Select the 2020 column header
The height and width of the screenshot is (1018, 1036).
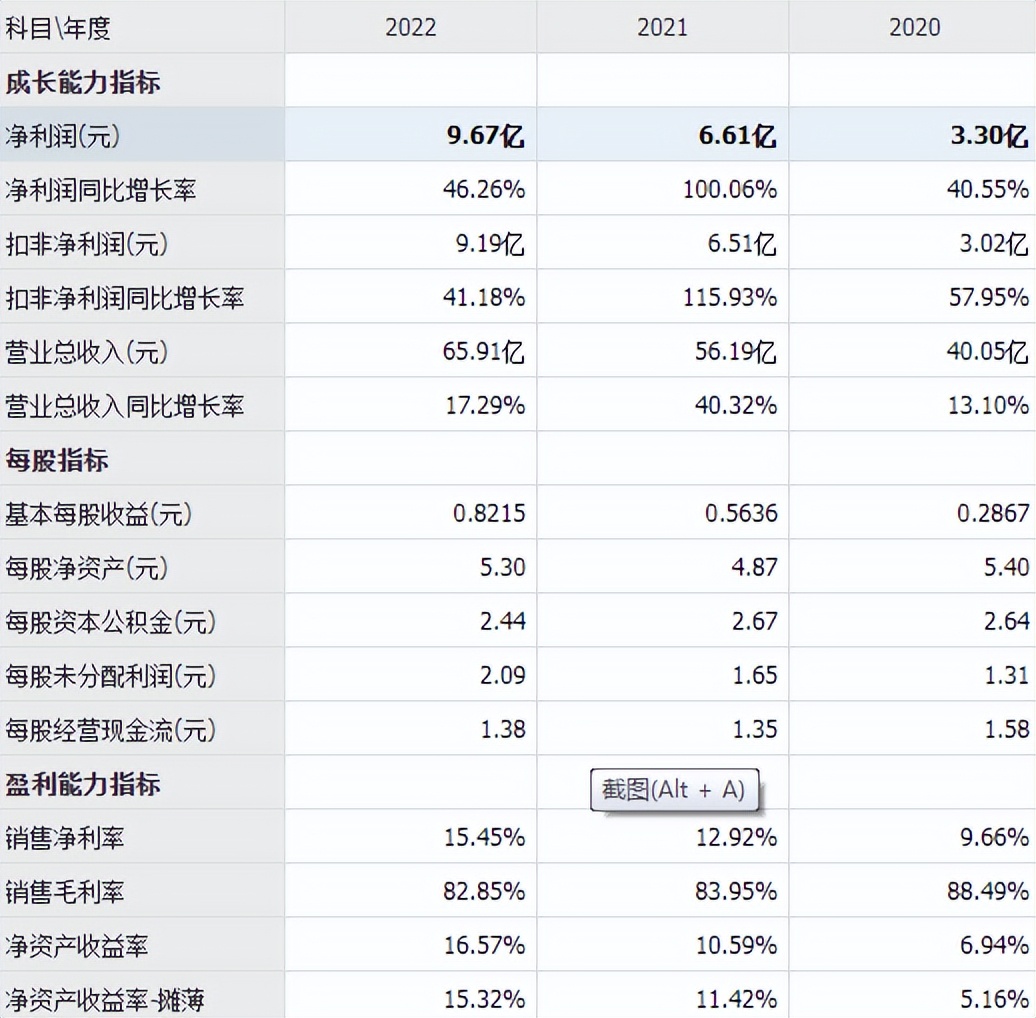912,27
